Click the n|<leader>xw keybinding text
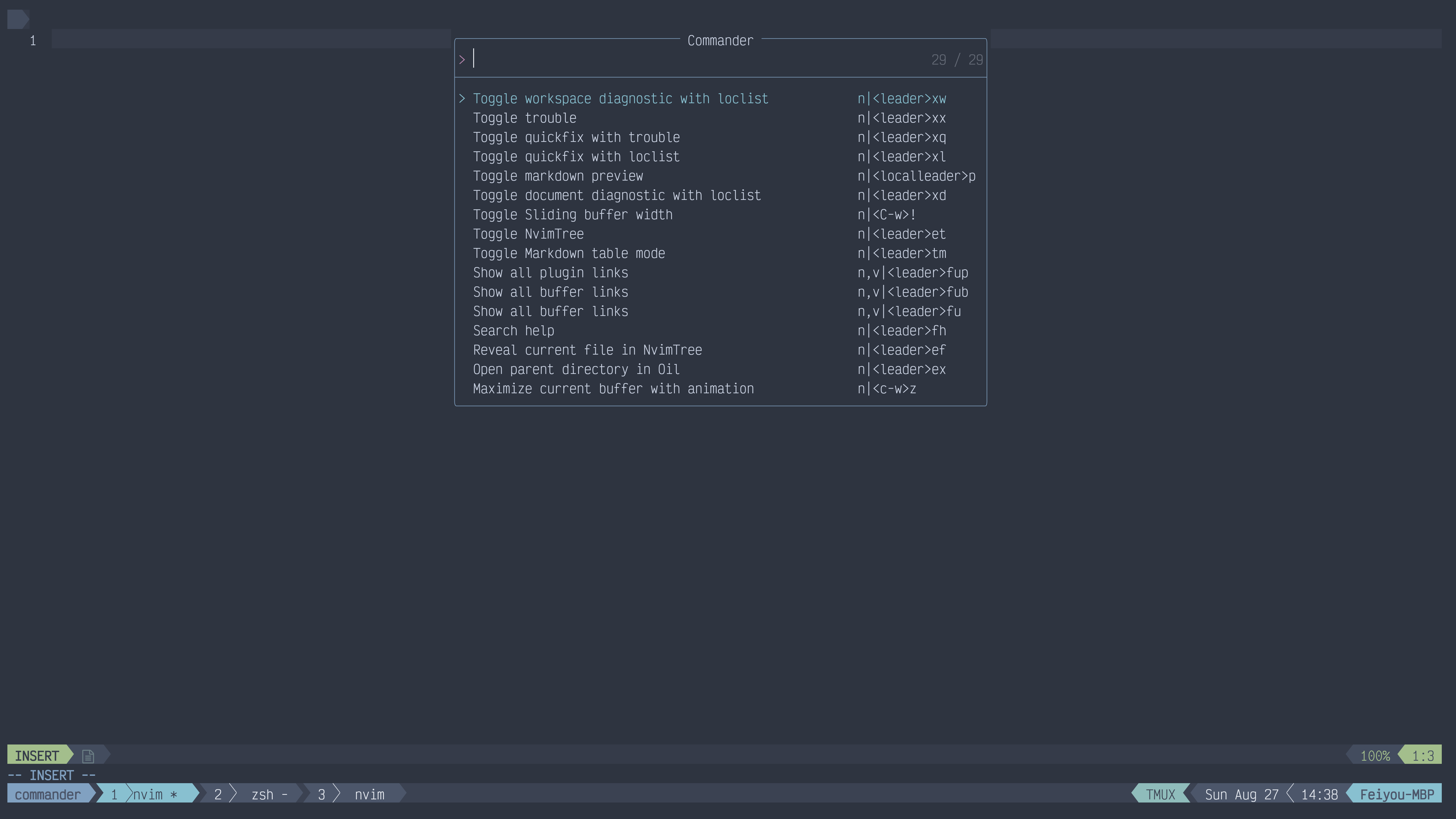1456x819 pixels. pos(901,99)
